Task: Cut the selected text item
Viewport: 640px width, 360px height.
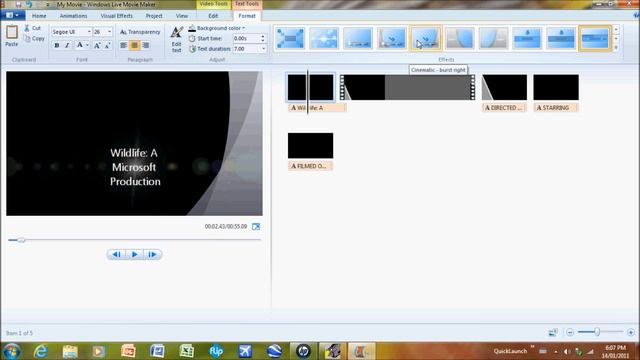Action: pyautogui.click(x=32, y=28)
